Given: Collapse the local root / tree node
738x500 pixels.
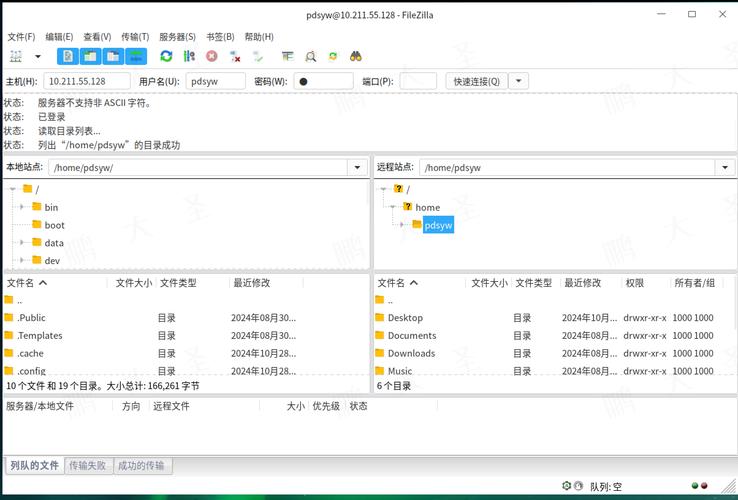Looking at the screenshot, I should pyautogui.click(x=13, y=189).
